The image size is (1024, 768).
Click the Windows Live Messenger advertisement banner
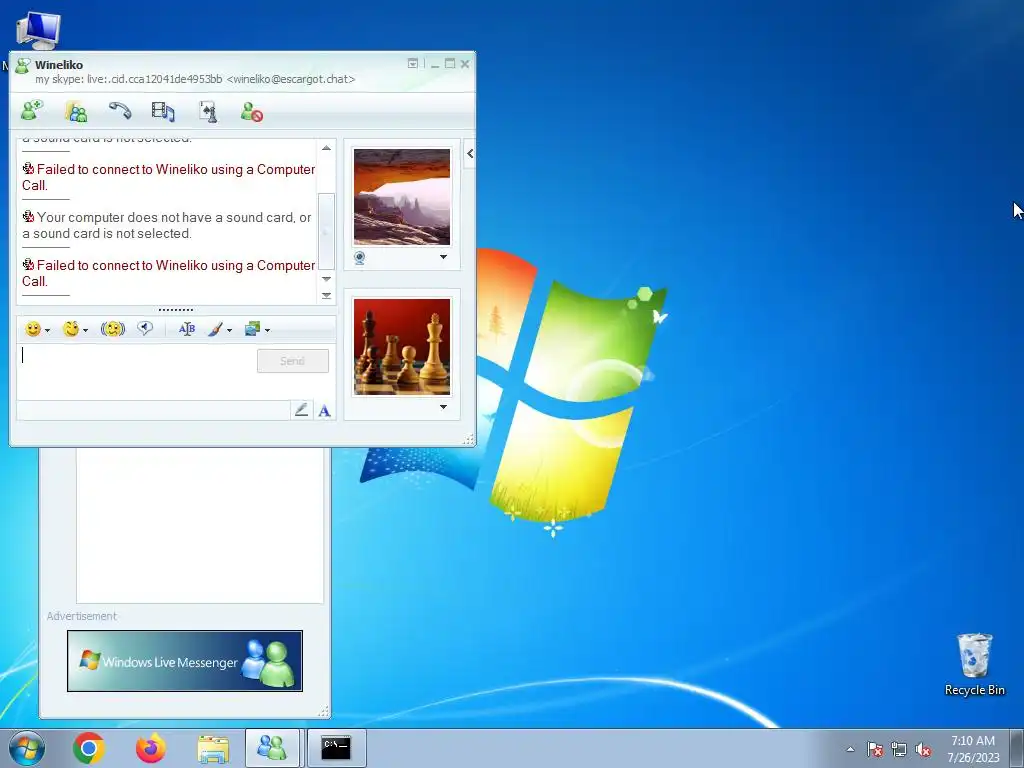tap(185, 661)
